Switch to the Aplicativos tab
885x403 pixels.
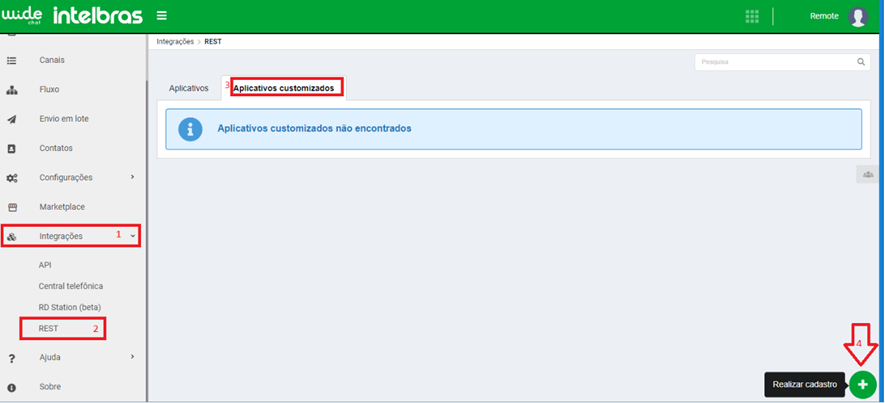click(189, 88)
